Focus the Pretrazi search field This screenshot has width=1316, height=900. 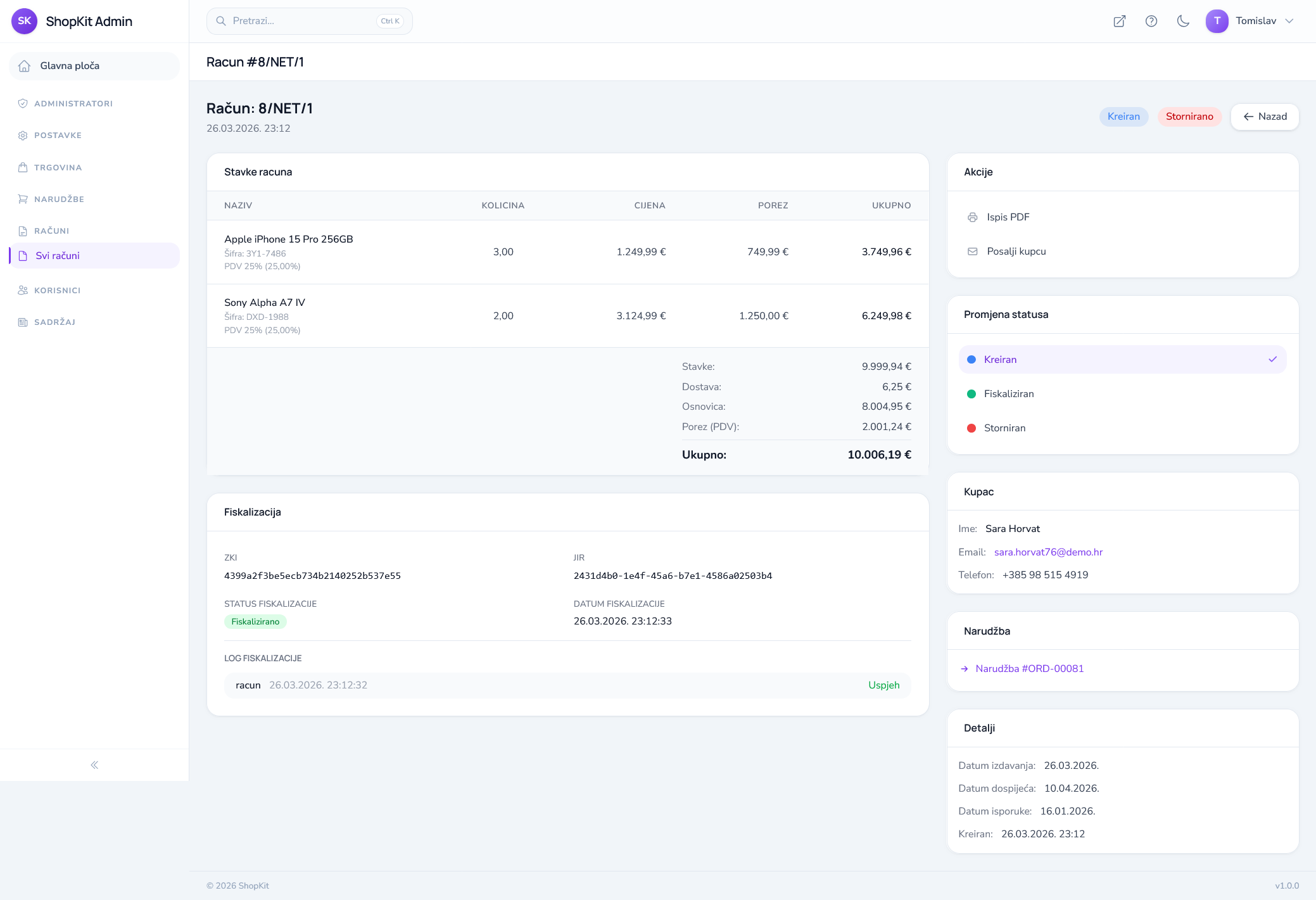coord(309,21)
